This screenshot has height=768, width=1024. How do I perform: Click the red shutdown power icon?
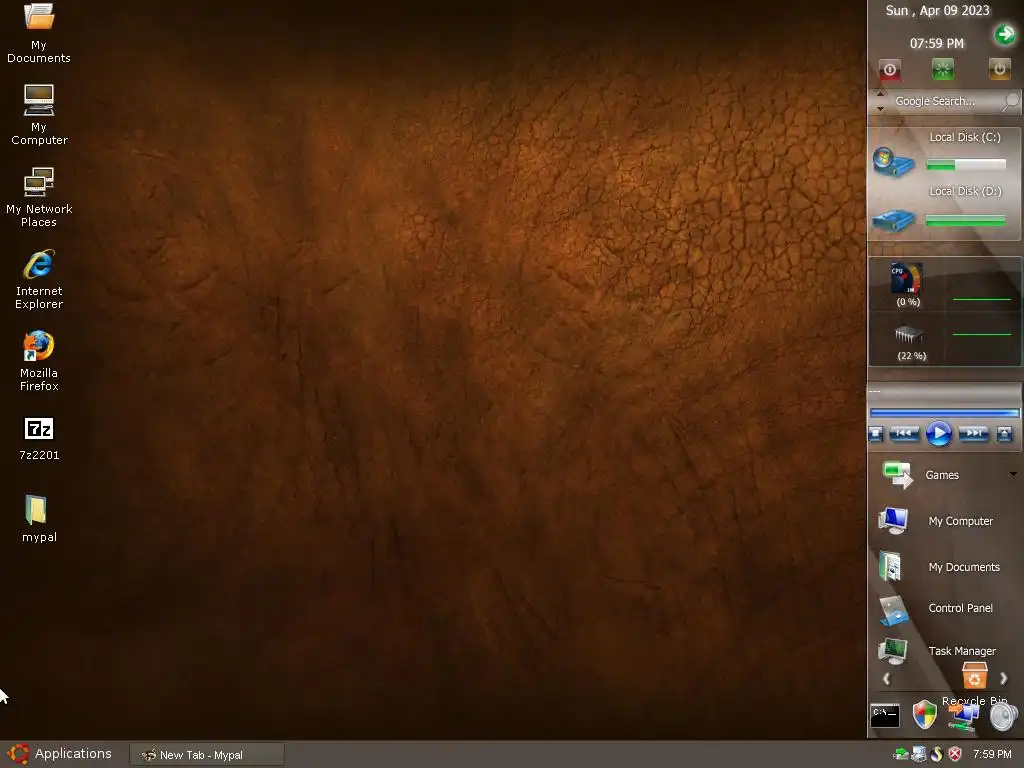[889, 69]
